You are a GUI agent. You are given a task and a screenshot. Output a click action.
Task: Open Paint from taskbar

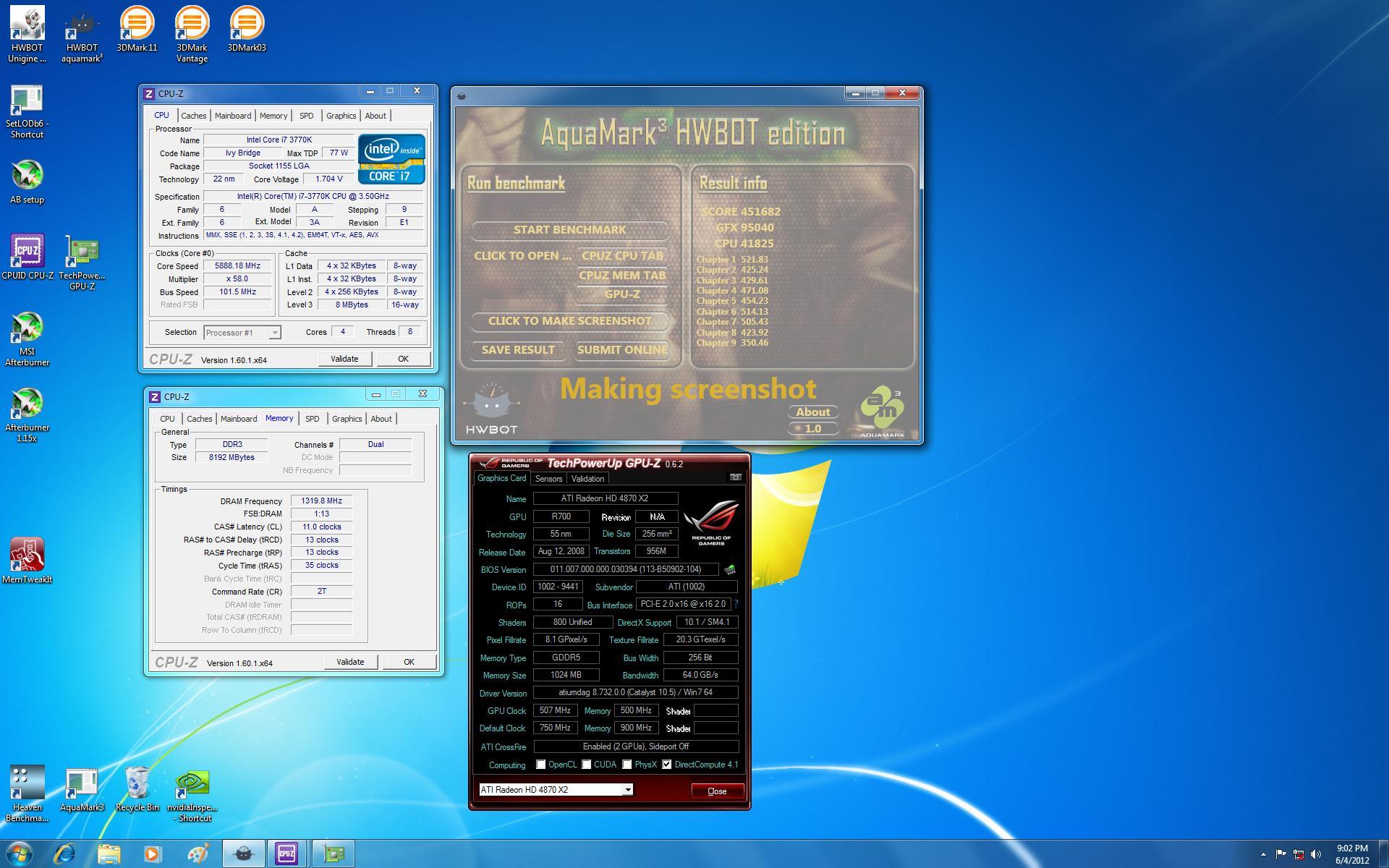pyautogui.click(x=197, y=854)
